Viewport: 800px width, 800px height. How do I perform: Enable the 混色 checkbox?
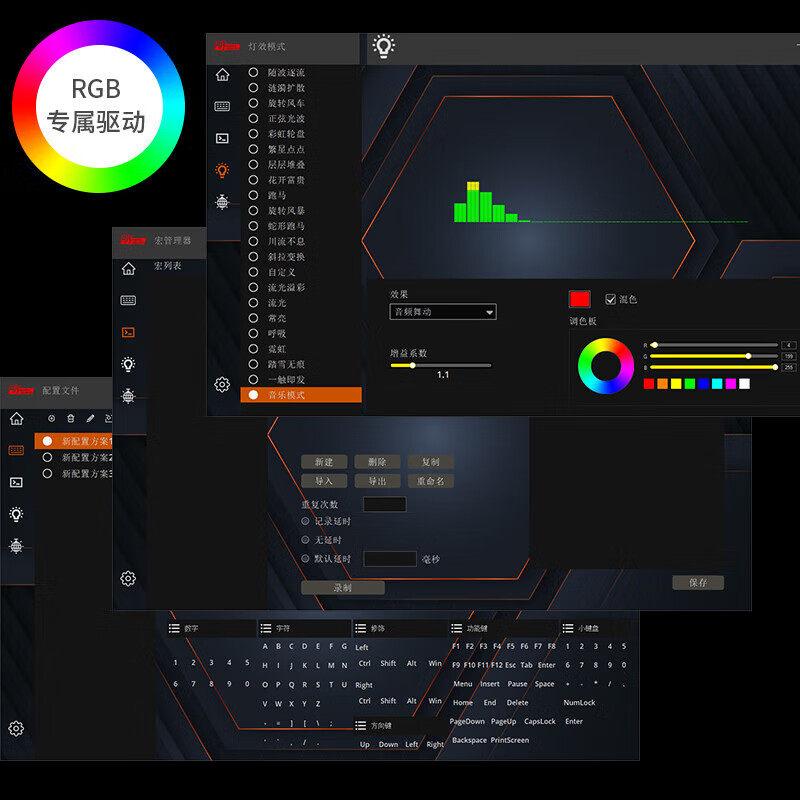point(610,297)
